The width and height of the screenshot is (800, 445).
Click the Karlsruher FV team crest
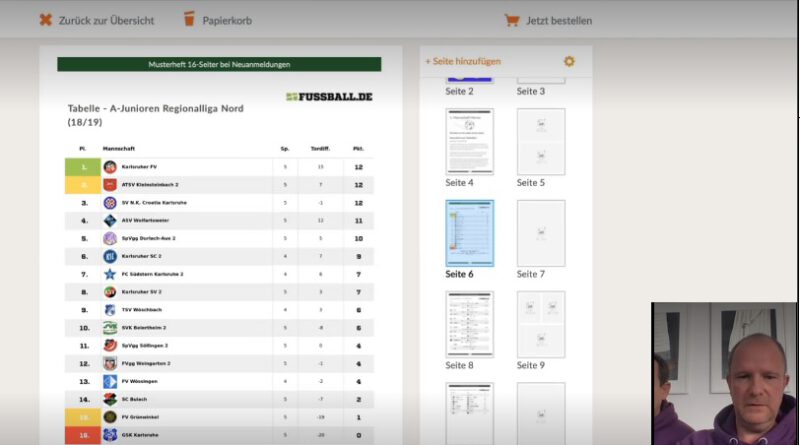(x=110, y=167)
